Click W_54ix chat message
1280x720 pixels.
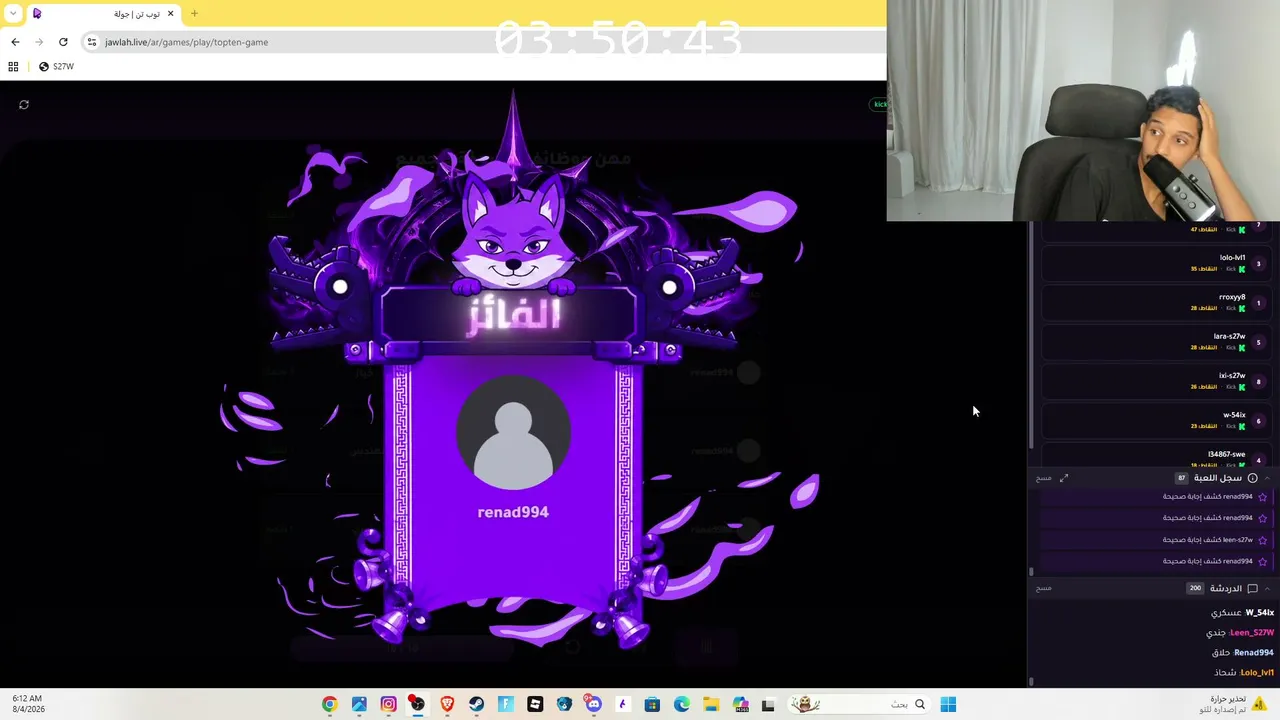[x=1242, y=613]
